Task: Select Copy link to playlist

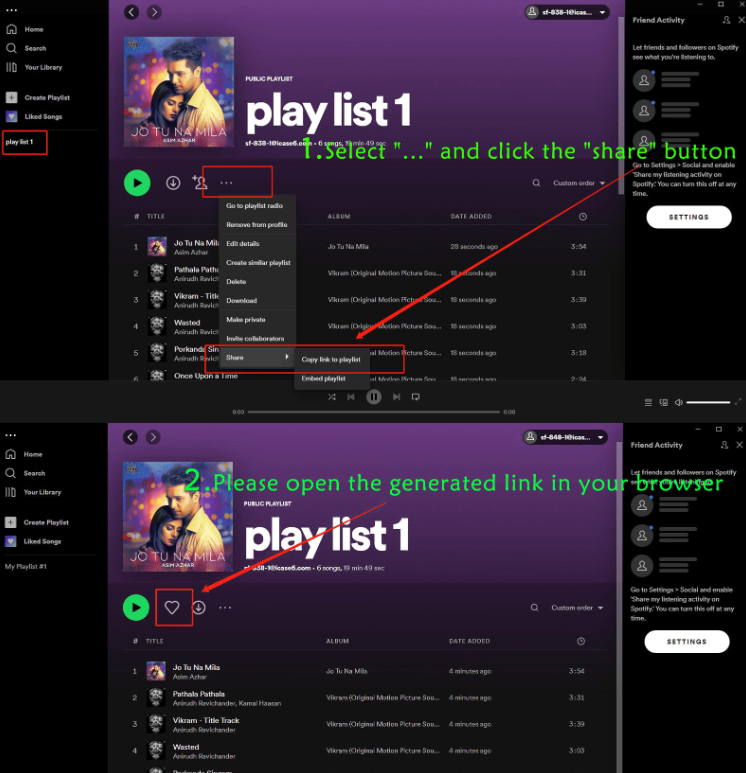Action: coord(331,359)
